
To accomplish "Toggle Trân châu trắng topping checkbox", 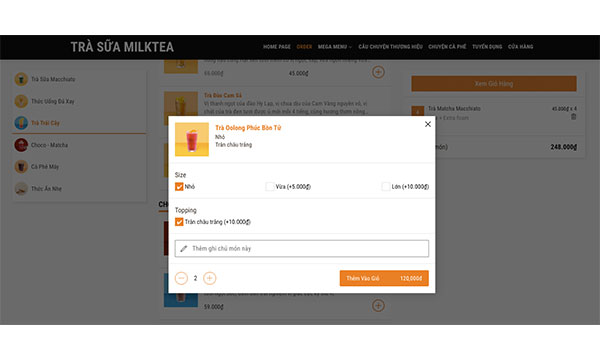I will point(179,222).
